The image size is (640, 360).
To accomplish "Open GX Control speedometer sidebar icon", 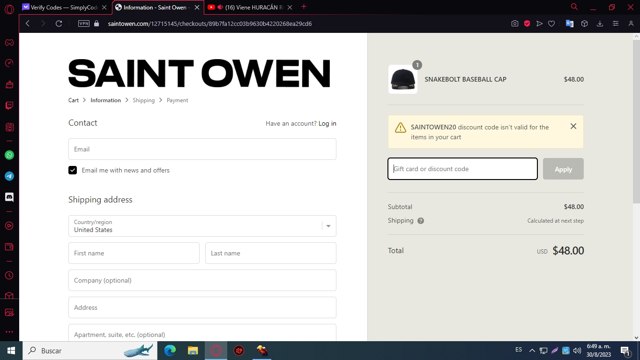I will (9, 63).
